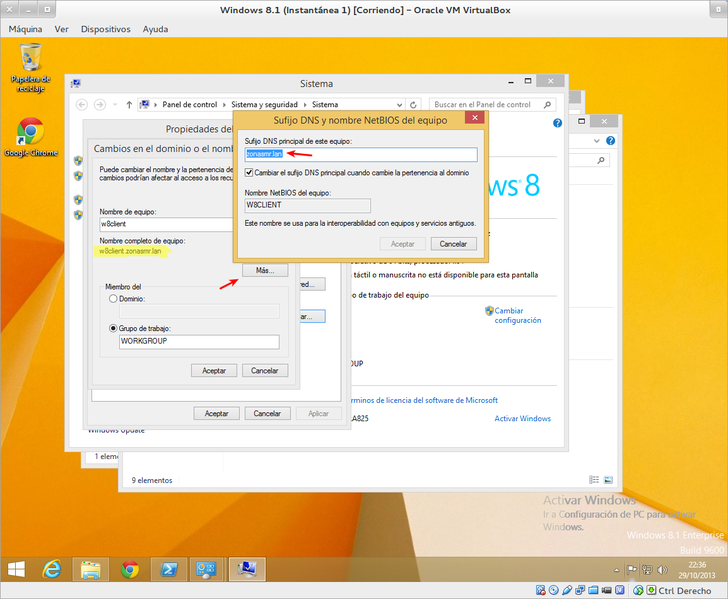Open help icon in the back window

(611, 141)
